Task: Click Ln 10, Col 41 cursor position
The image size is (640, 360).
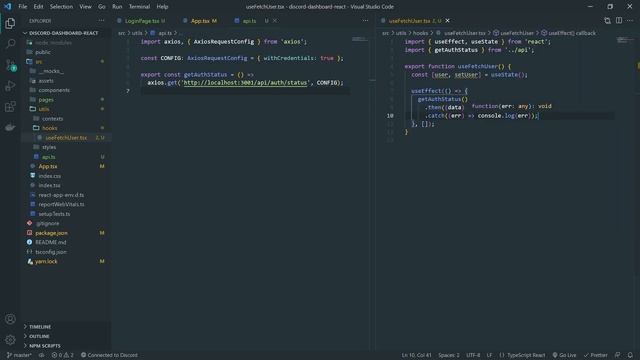Action: (x=416, y=355)
